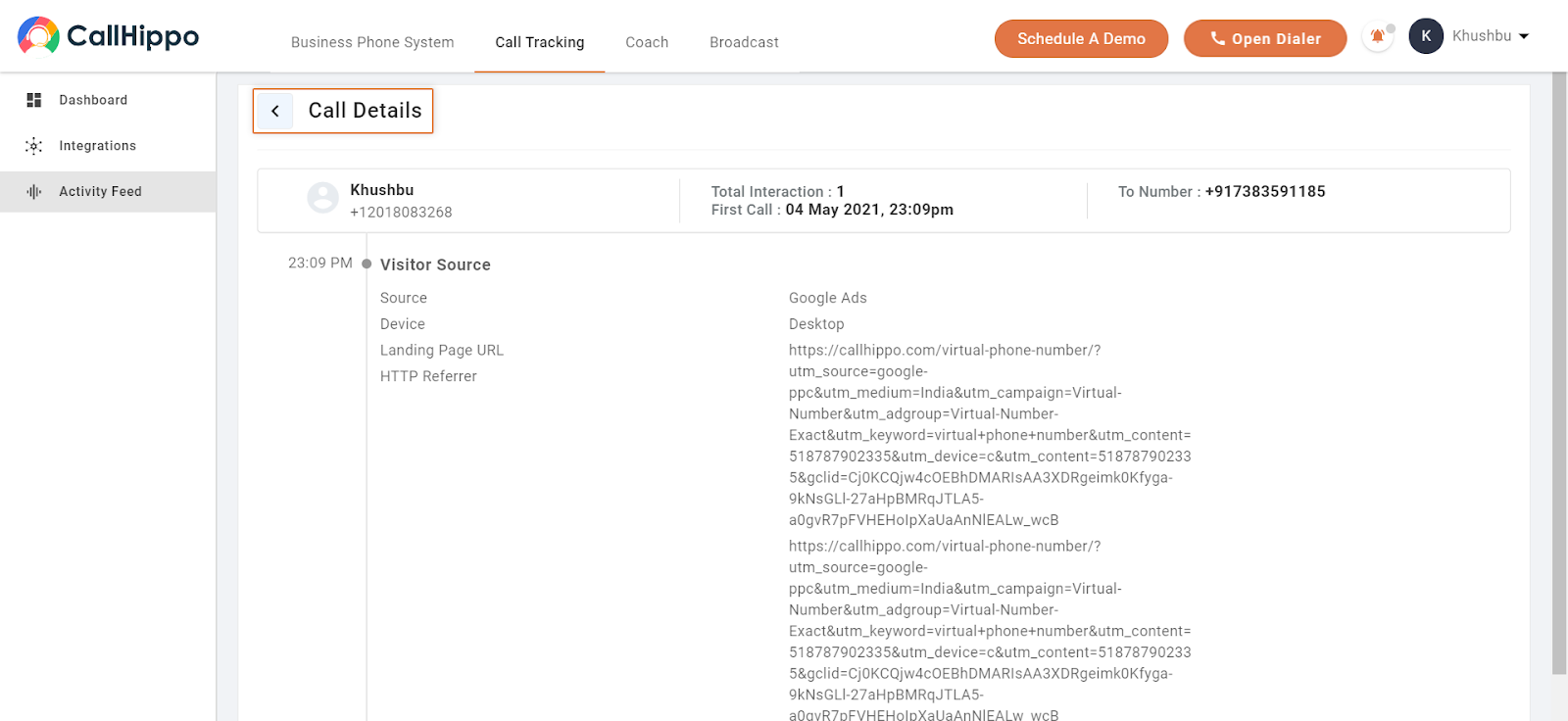This screenshot has width=1568, height=721.
Task: Click First Call 04 May 2021 text
Action: tap(832, 210)
